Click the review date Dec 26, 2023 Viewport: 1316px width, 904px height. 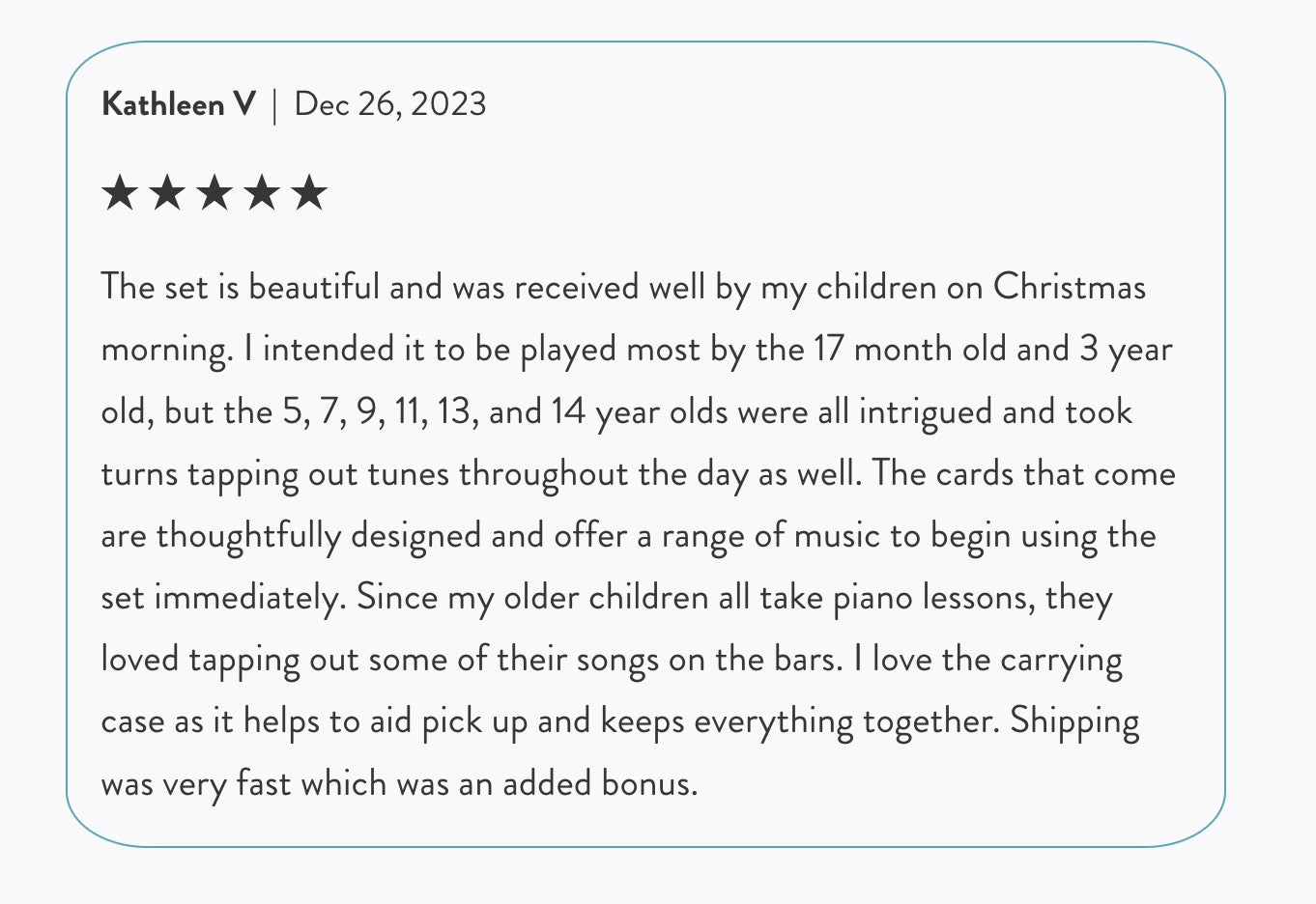click(389, 104)
